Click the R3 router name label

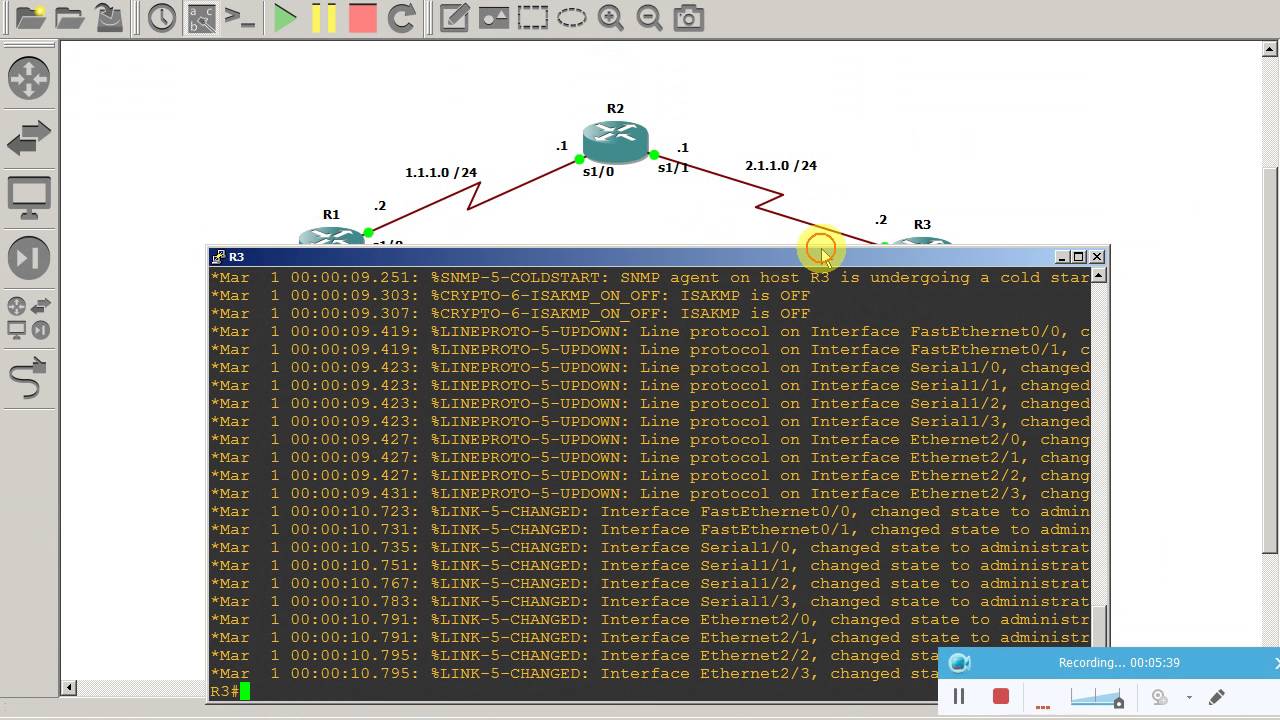922,224
